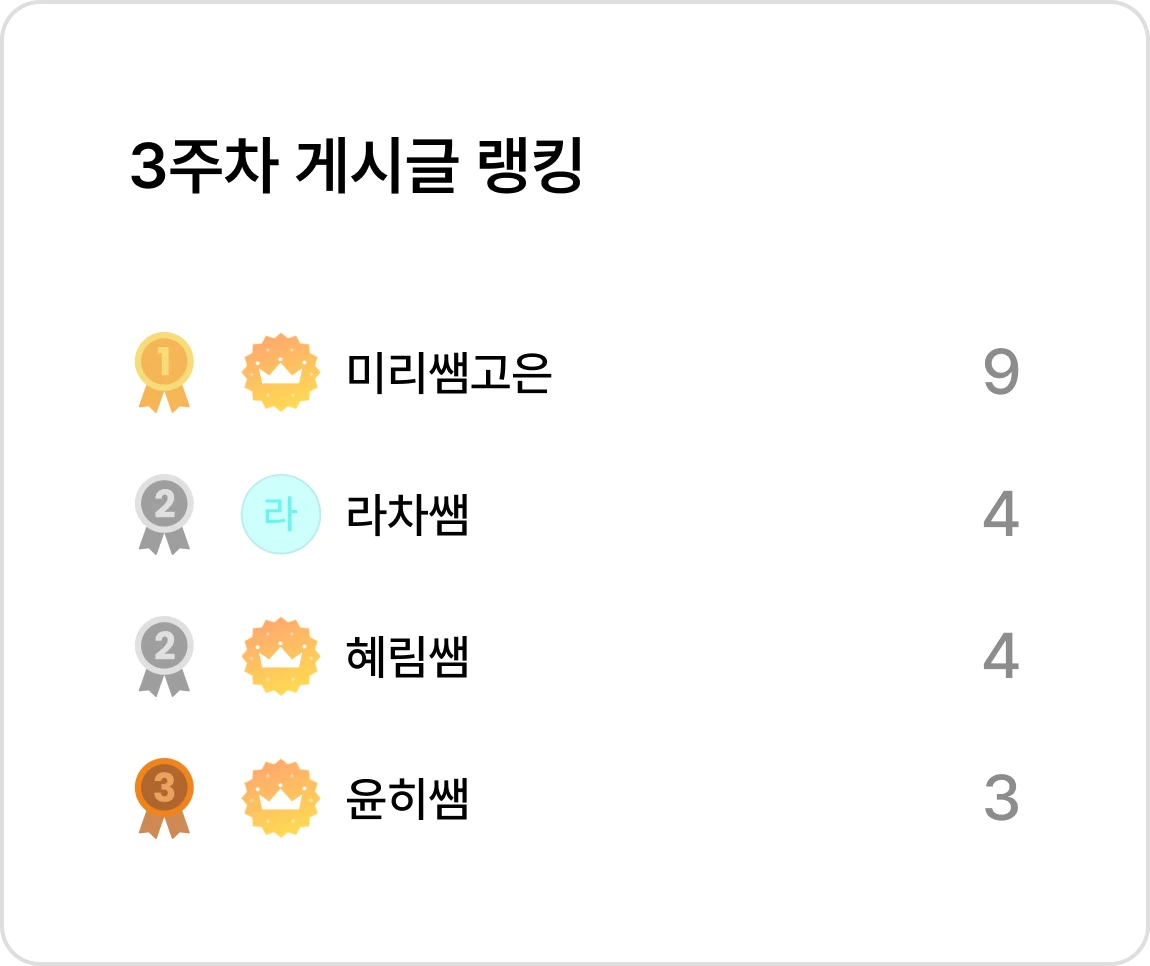This screenshot has height=966, width=1150.
Task: Open 혜림쌤's crown badge avatar
Action: click(x=281, y=656)
